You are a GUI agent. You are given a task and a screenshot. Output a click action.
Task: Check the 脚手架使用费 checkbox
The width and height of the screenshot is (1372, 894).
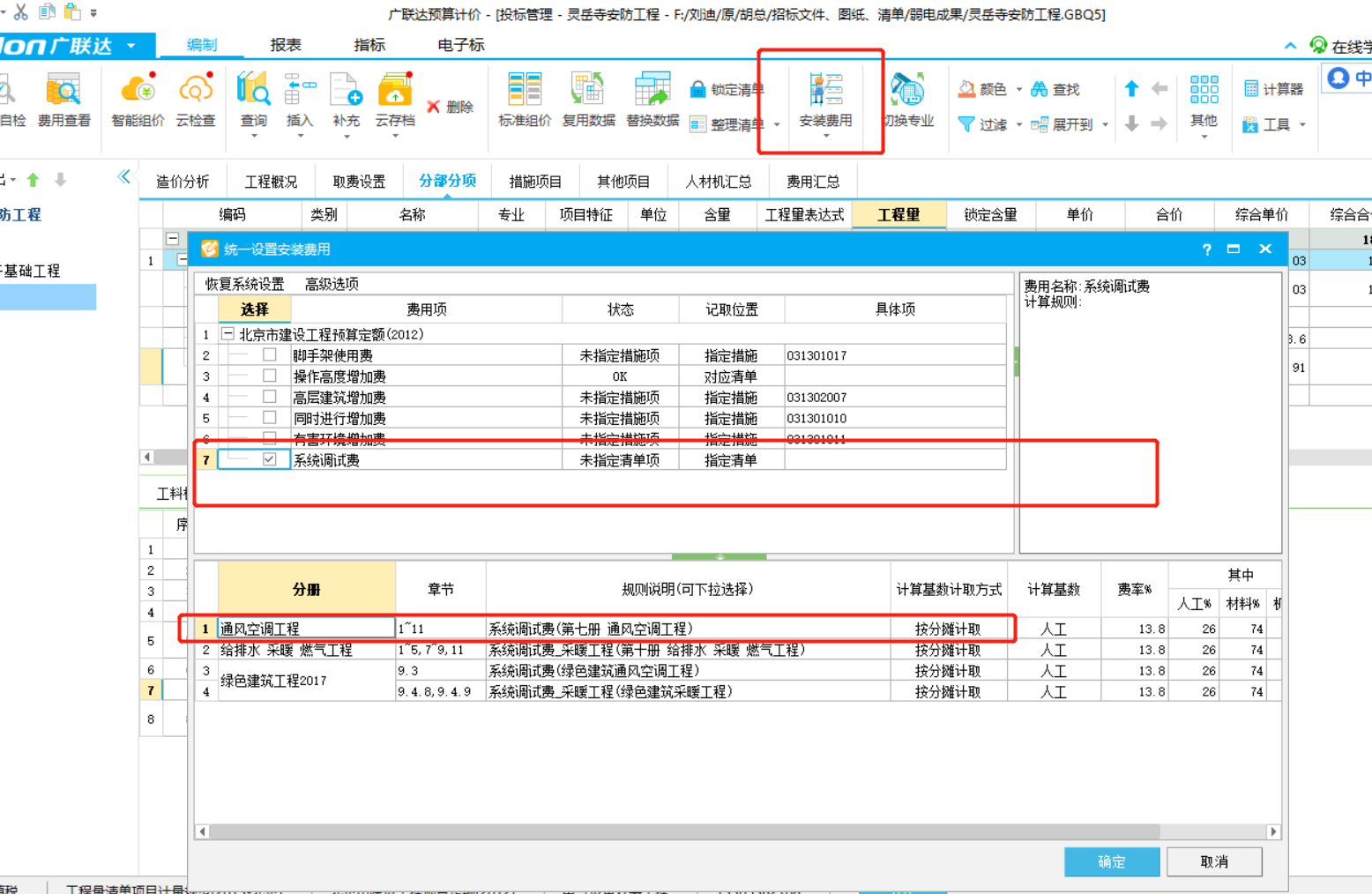pos(270,354)
